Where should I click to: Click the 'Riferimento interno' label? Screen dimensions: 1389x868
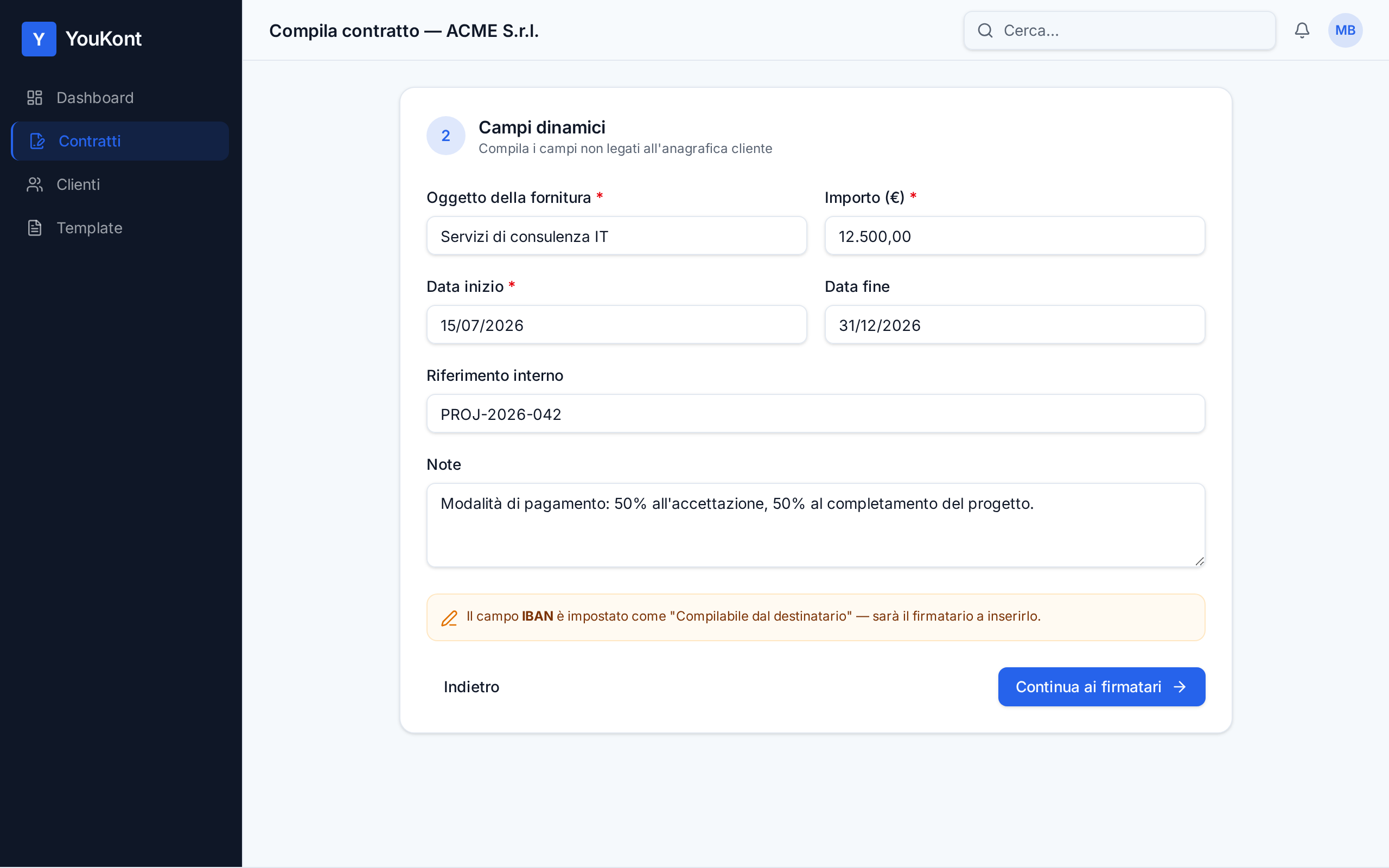[x=495, y=375]
